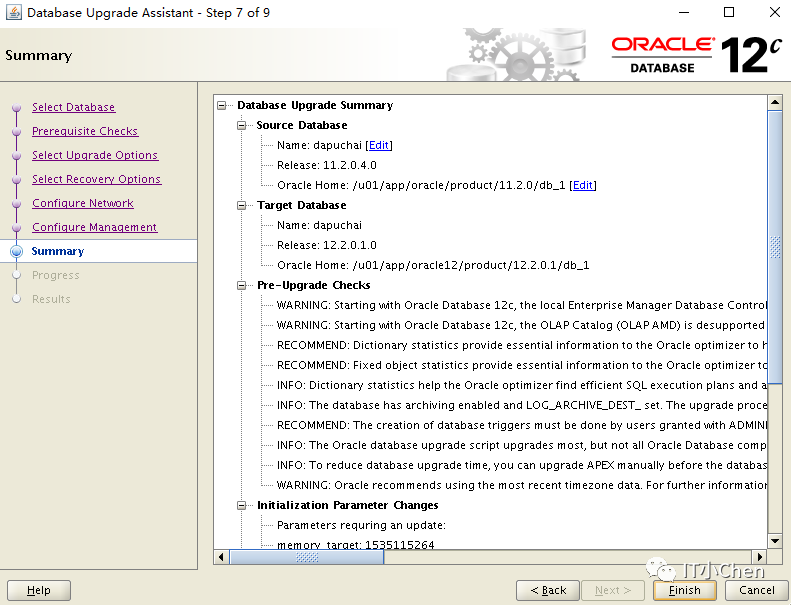Click horizontal scrollbar right arrow
This screenshot has height=605, width=791.
click(x=760, y=557)
